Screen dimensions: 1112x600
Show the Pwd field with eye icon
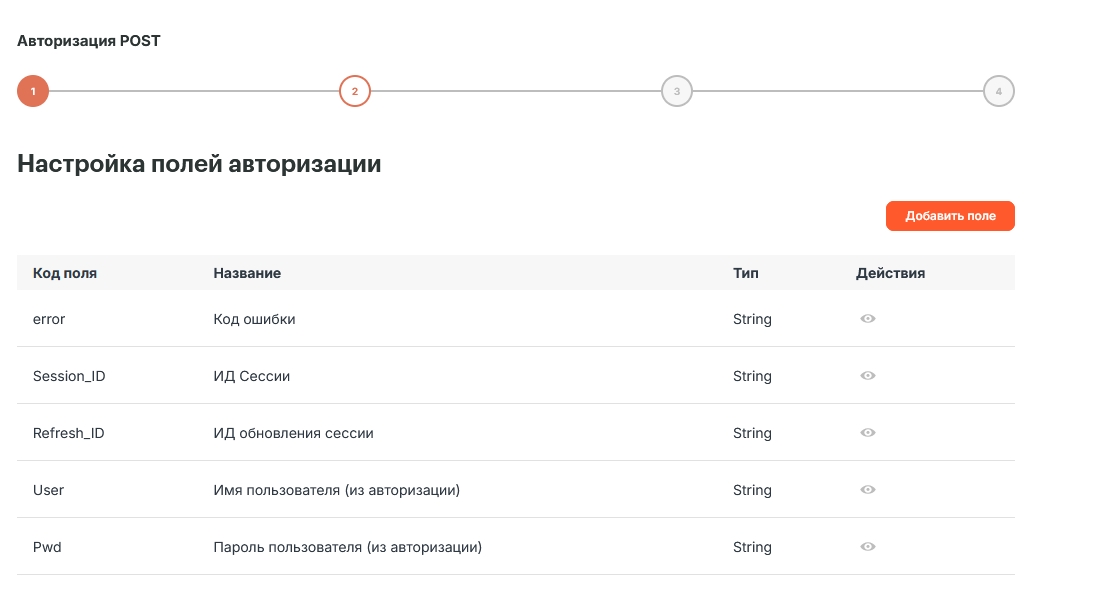tap(867, 547)
